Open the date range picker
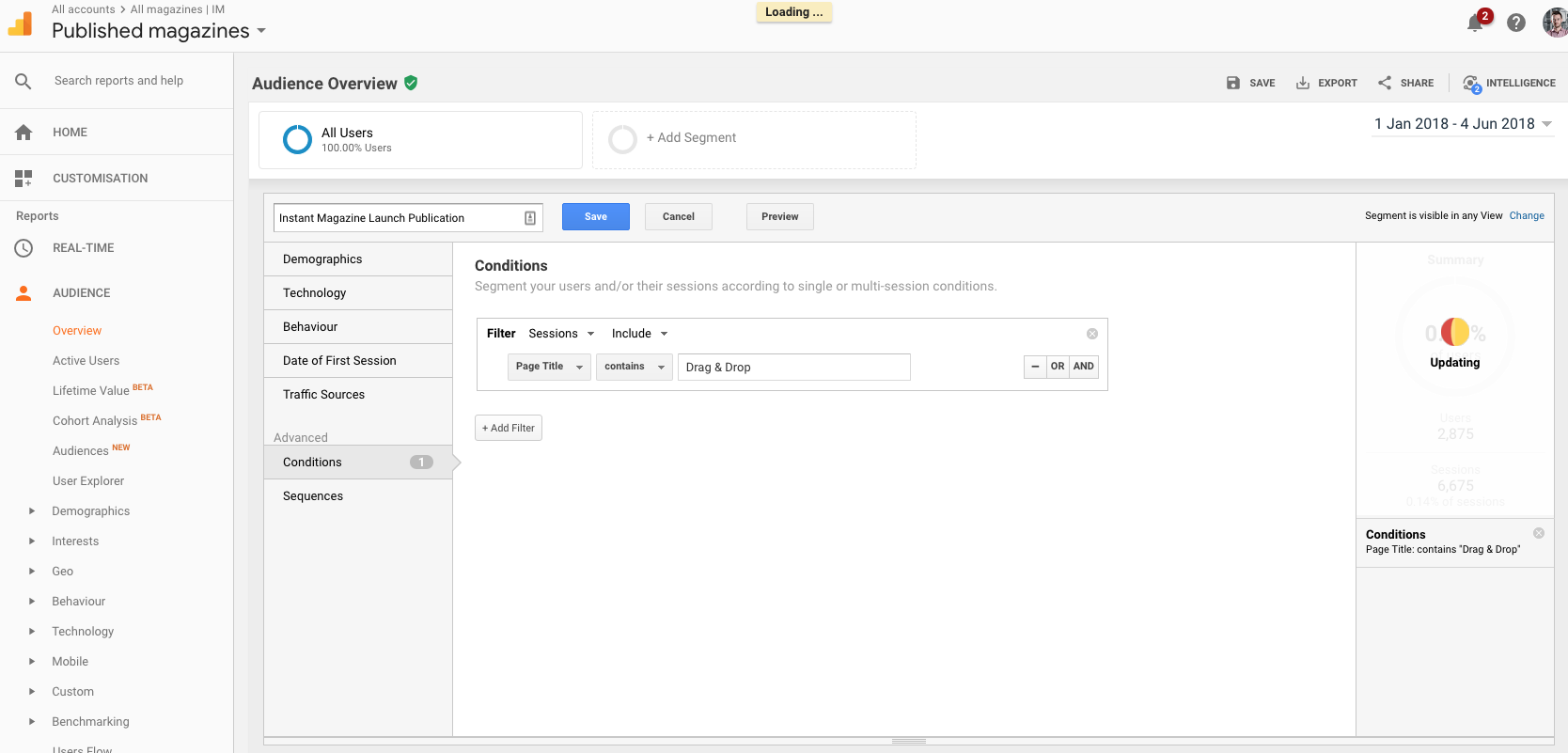Screen dimensions: 1568x753 pos(1463,124)
